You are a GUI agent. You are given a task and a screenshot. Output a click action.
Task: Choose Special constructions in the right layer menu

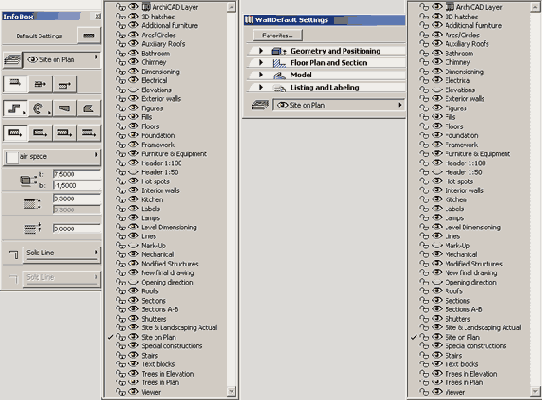476,346
